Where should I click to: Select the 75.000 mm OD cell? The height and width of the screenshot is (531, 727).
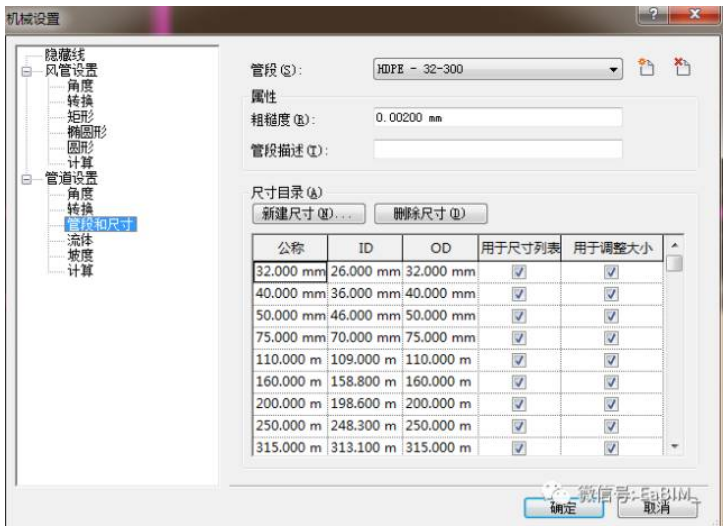[x=440, y=338]
